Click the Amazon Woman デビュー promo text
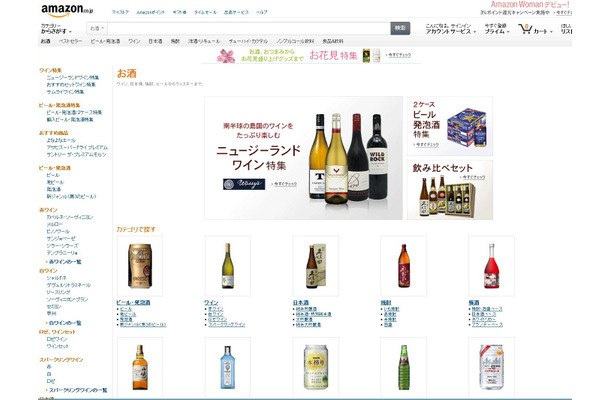This screenshot has height=400, width=610. (530, 5)
